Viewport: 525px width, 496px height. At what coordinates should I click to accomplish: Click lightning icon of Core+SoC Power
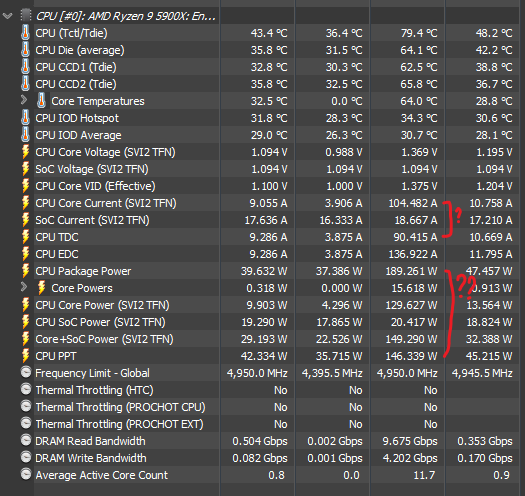click(25, 339)
